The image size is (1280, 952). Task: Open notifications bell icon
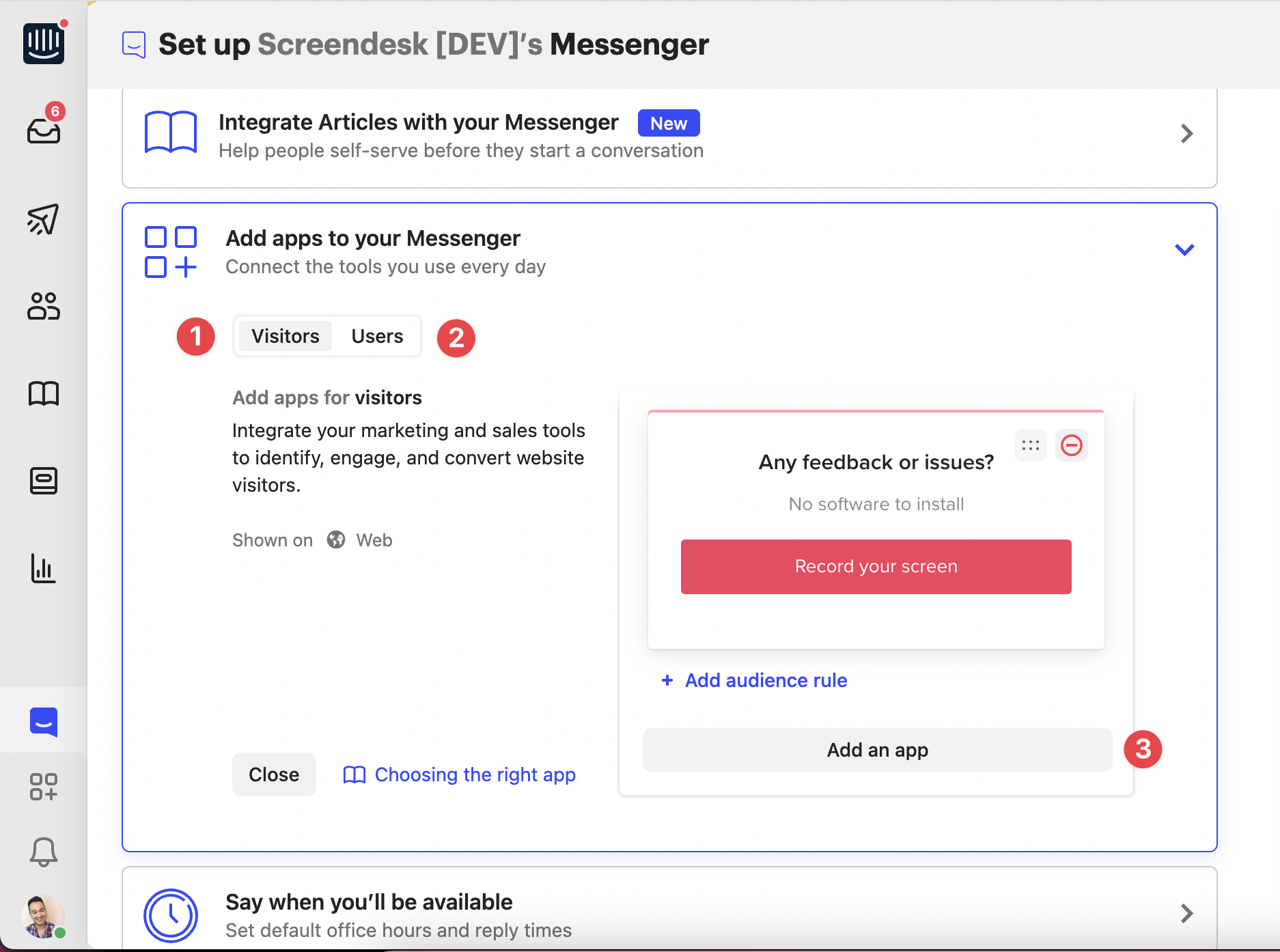coord(44,852)
